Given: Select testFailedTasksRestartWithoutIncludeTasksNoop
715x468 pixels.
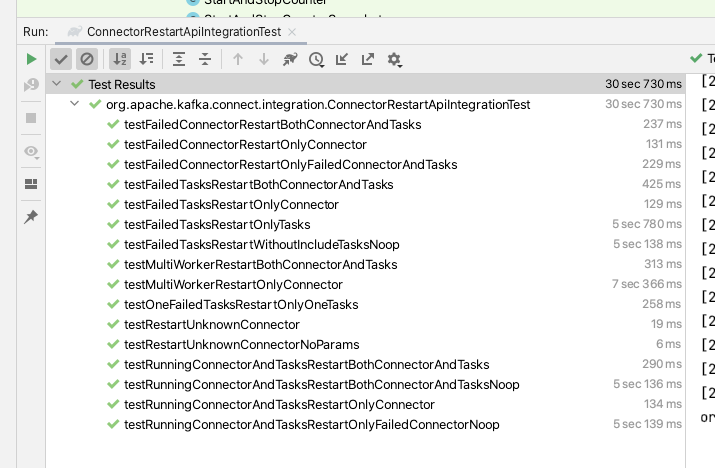Looking at the screenshot, I should click(x=365, y=245).
